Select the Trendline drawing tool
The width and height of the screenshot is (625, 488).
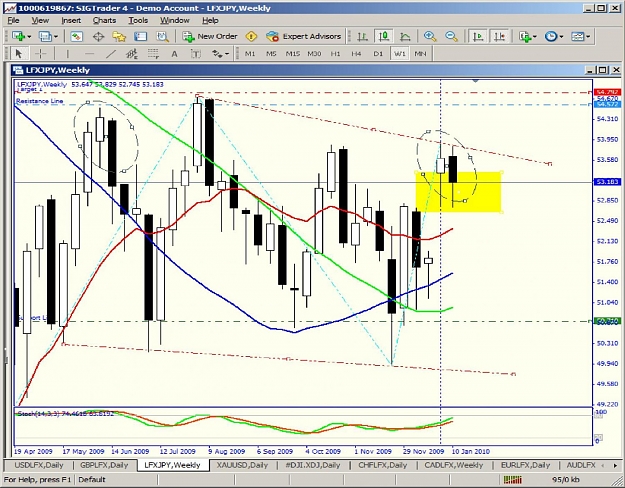pyautogui.click(x=111, y=53)
